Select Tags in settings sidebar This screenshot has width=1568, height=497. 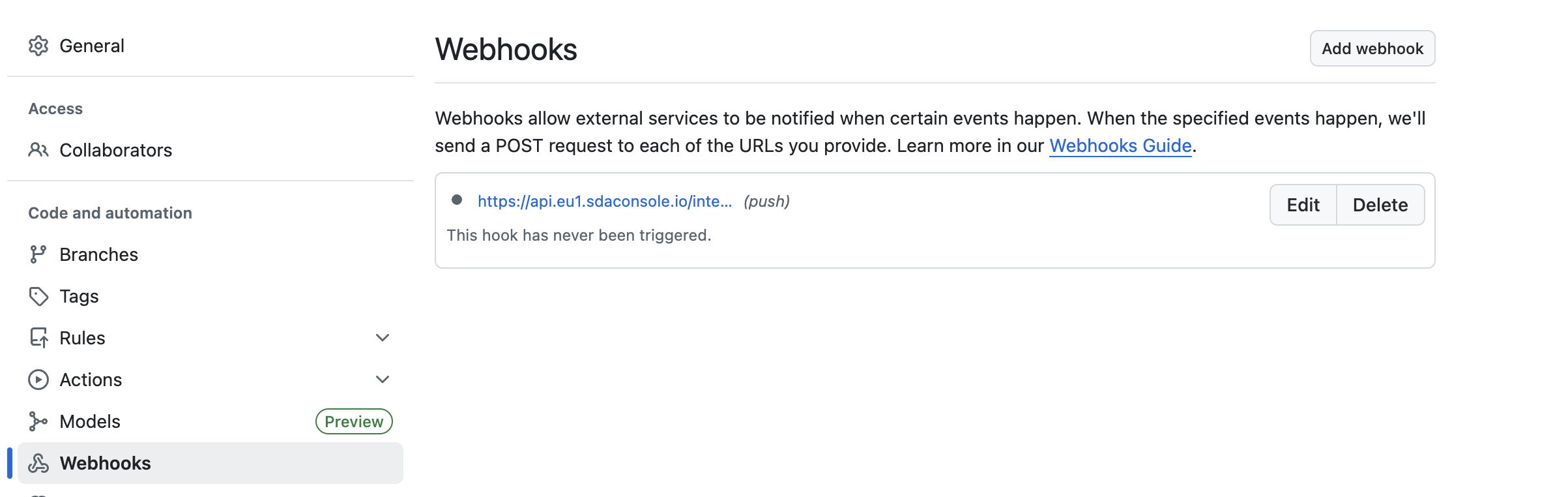(79, 296)
